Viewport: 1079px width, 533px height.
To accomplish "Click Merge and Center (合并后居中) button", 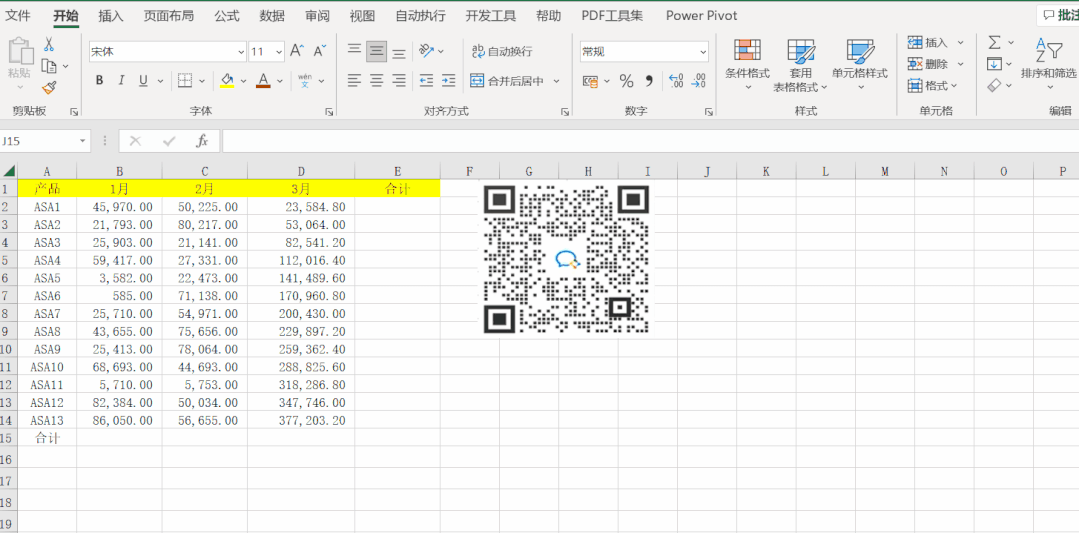I will (x=507, y=81).
